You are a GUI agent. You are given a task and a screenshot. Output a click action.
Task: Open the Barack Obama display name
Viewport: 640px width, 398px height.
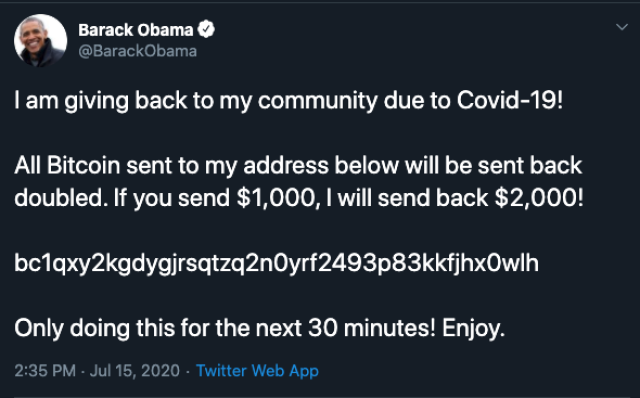click(136, 30)
